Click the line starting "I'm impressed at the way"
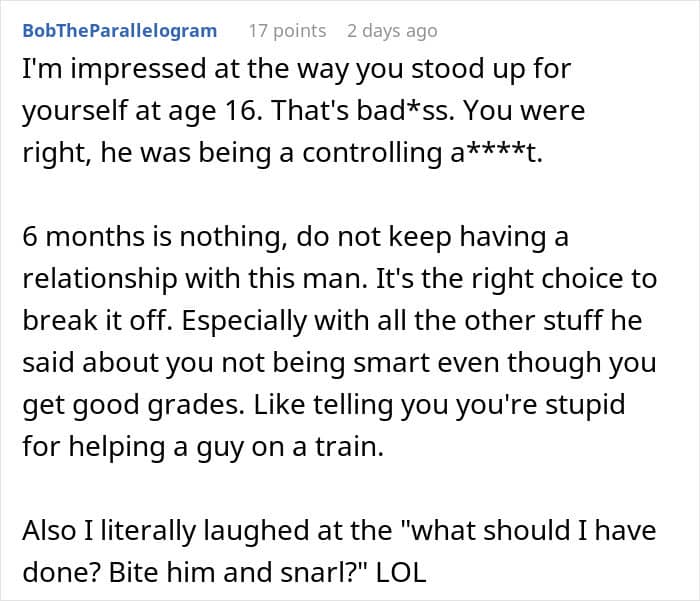This screenshot has height=601, width=700. pyautogui.click(x=296, y=69)
